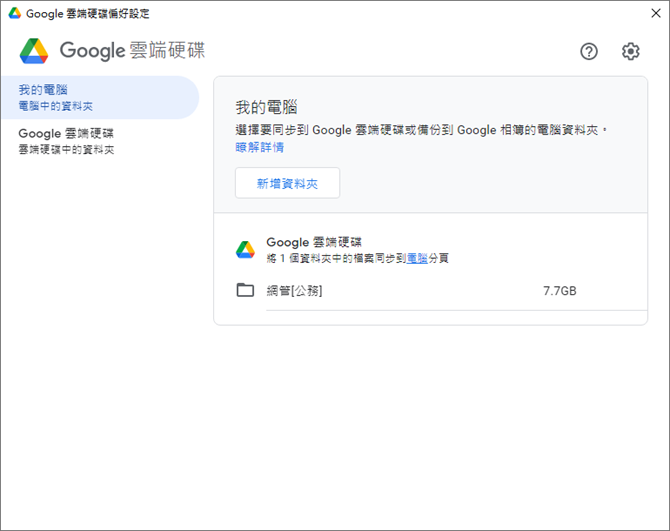
Task: Click the 新增資料夾 button
Action: (x=287, y=183)
